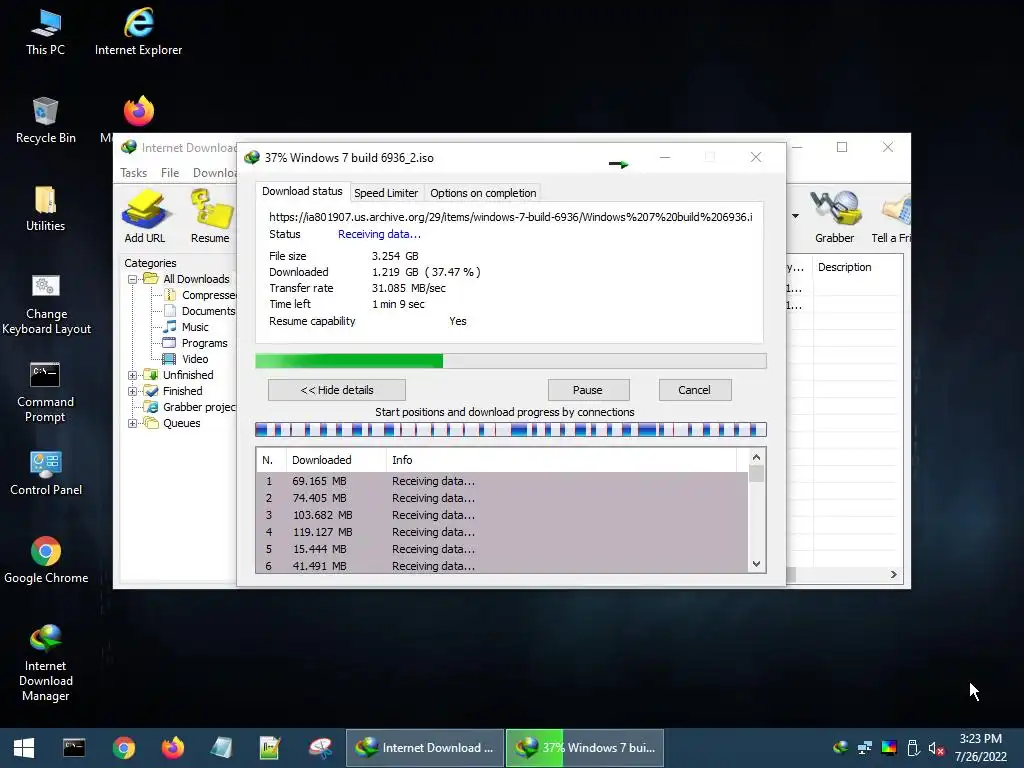
Task: Open the Options on completion tab
Action: tap(483, 193)
